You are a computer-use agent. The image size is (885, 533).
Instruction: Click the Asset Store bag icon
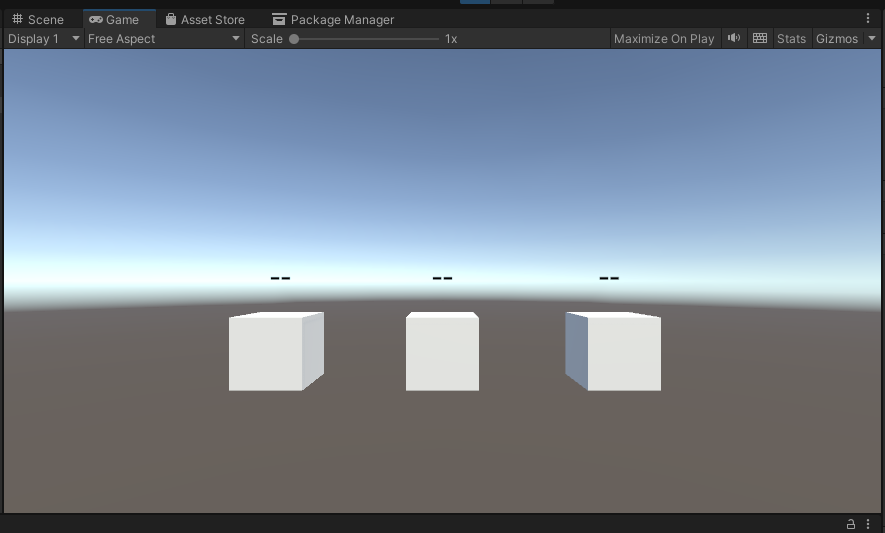(171, 19)
